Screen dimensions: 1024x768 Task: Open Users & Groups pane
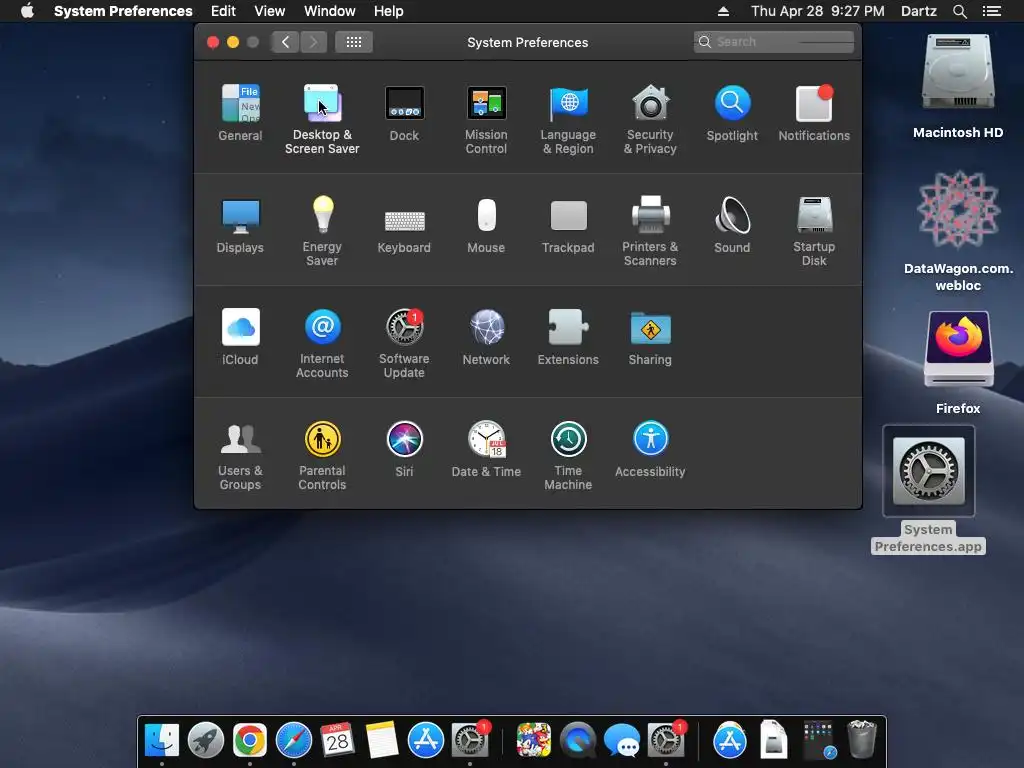point(240,456)
